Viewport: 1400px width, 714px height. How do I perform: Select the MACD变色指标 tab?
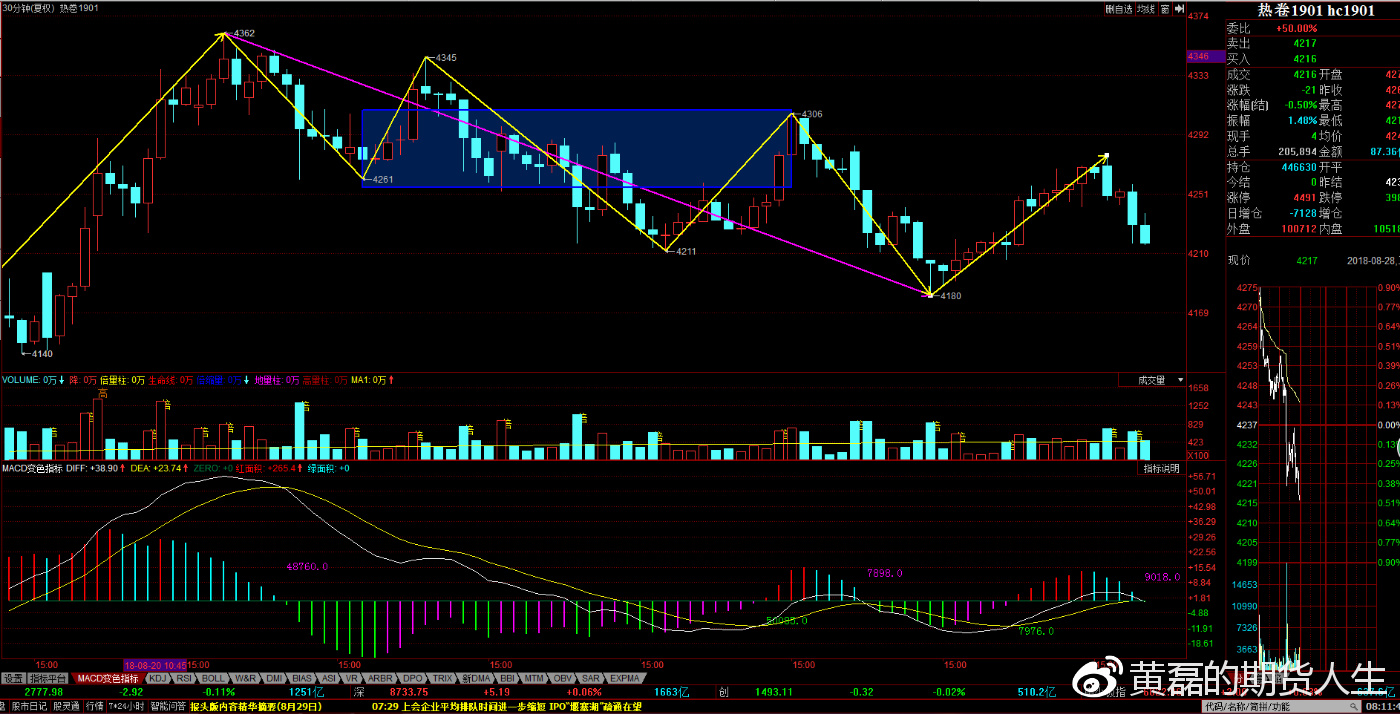(109, 678)
